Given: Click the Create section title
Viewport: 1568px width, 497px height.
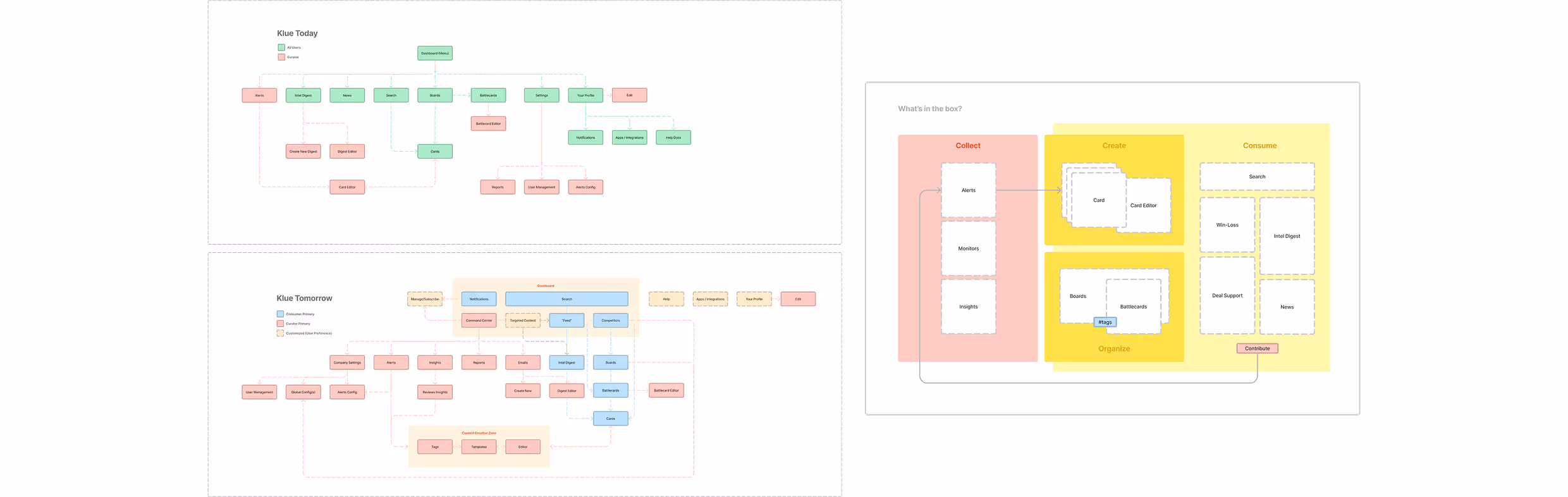Looking at the screenshot, I should 1114,145.
